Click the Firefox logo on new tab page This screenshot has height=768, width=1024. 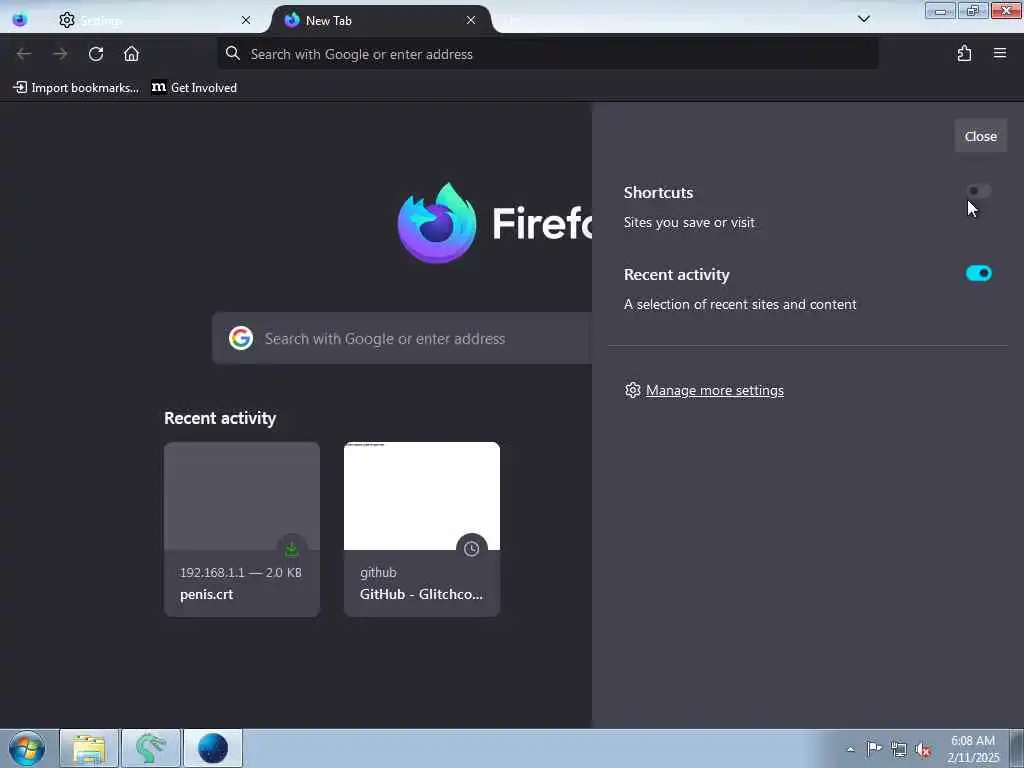436,223
